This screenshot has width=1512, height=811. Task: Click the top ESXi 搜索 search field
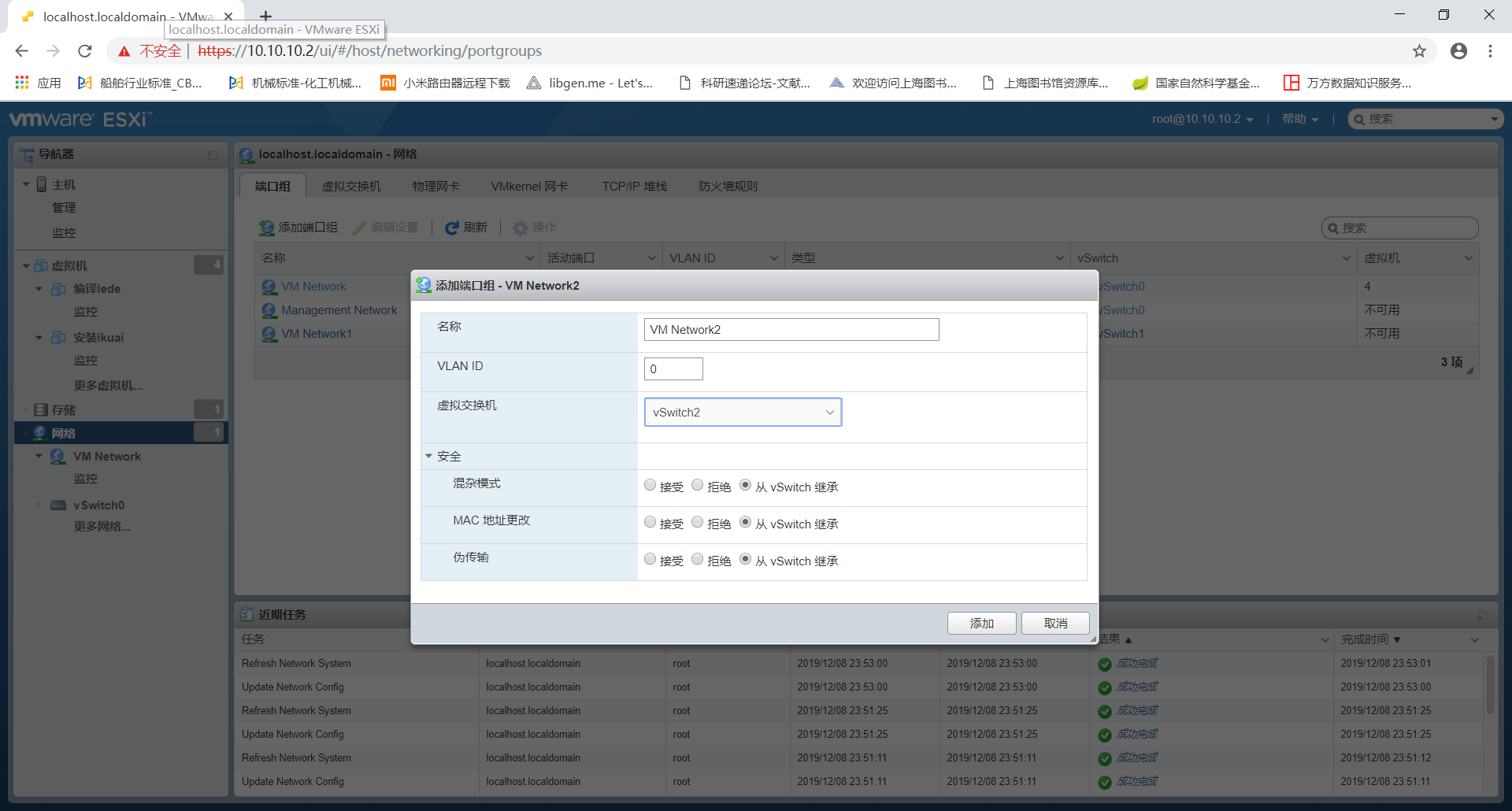[x=1425, y=119]
